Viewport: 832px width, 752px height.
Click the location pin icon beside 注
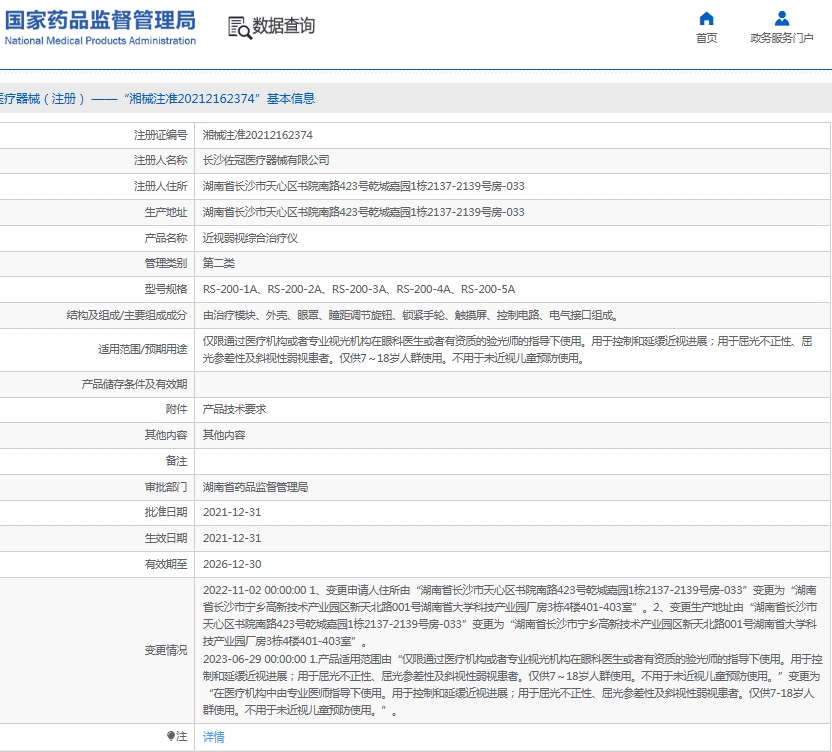point(170,736)
